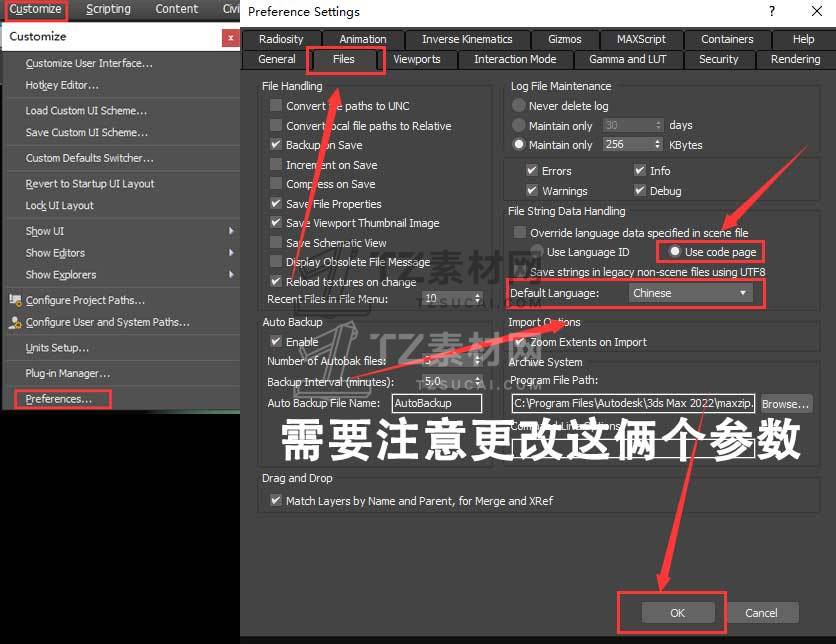Select the Never delete log radio button
Viewport: 836px width, 644px height.
pyautogui.click(x=518, y=106)
